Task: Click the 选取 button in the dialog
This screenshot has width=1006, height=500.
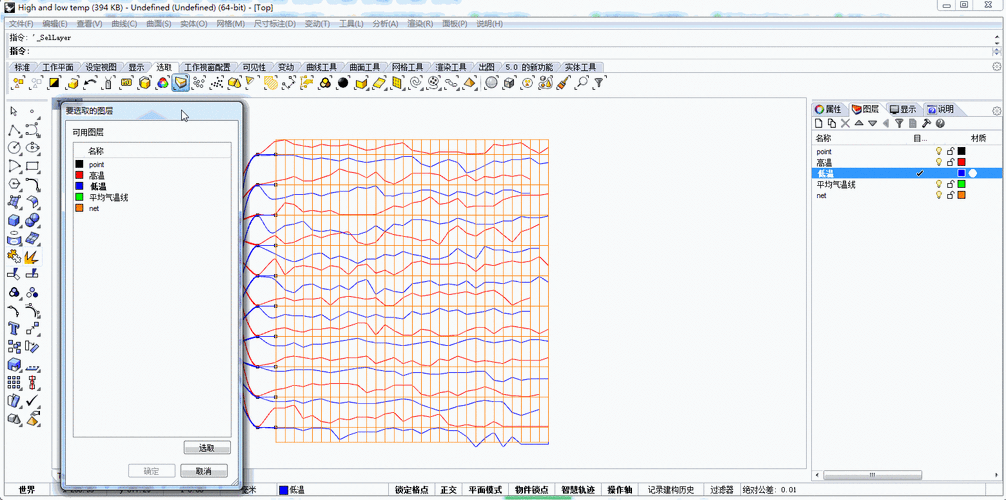Action: [206, 448]
